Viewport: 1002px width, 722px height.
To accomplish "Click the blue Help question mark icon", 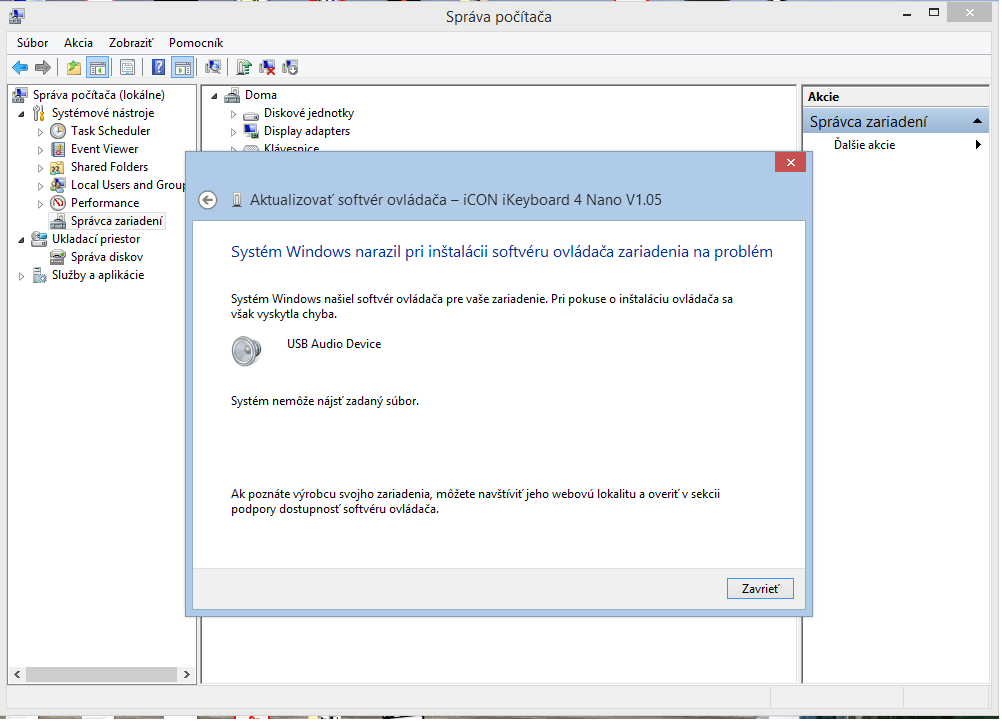I will [x=158, y=67].
